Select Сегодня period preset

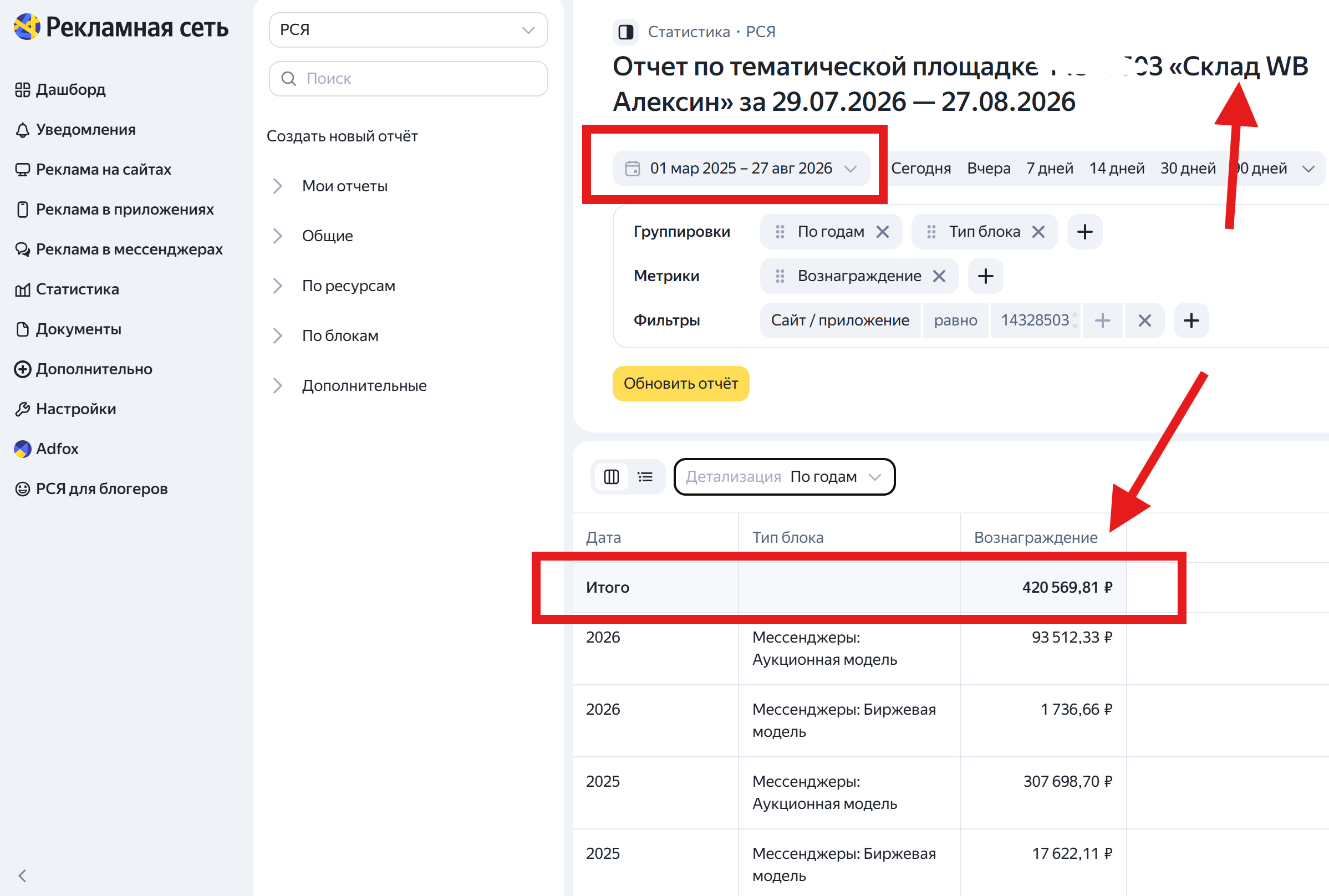(x=920, y=169)
